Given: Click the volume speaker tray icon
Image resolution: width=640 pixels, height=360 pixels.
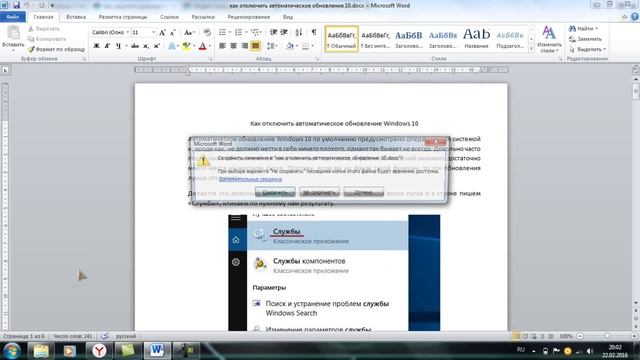Looking at the screenshot, I should point(590,351).
